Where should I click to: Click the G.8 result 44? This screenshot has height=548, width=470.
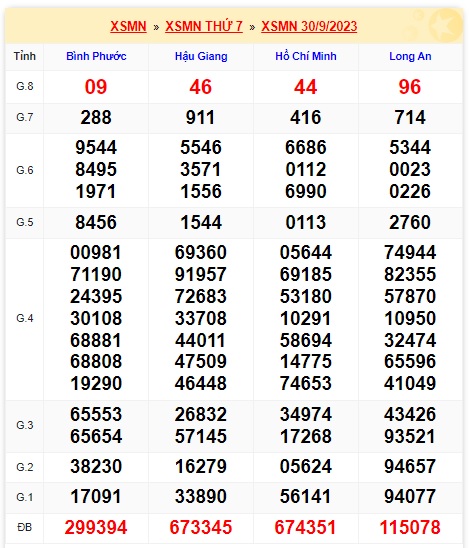tap(305, 87)
